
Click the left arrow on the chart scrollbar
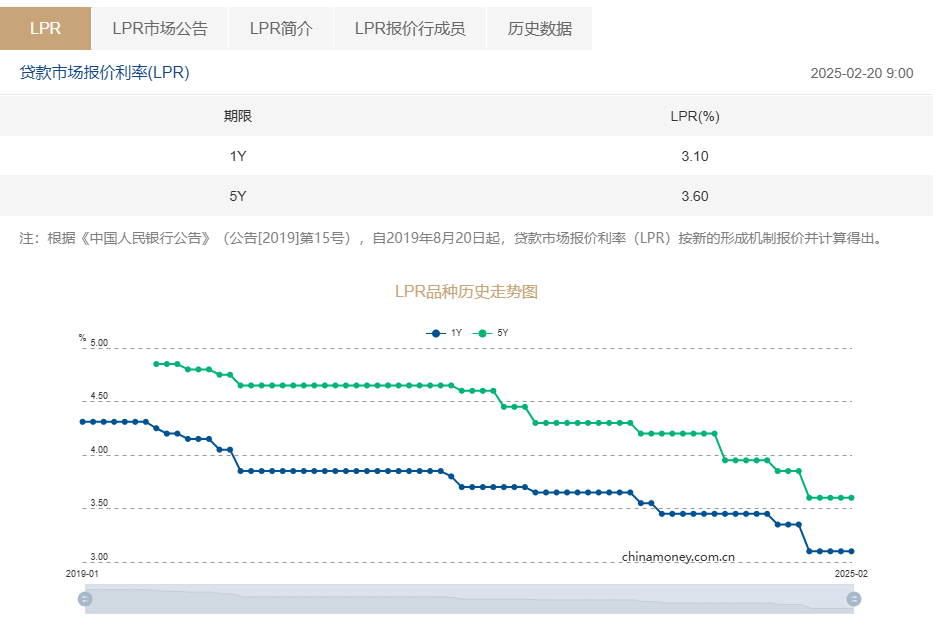pyautogui.click(x=85, y=598)
